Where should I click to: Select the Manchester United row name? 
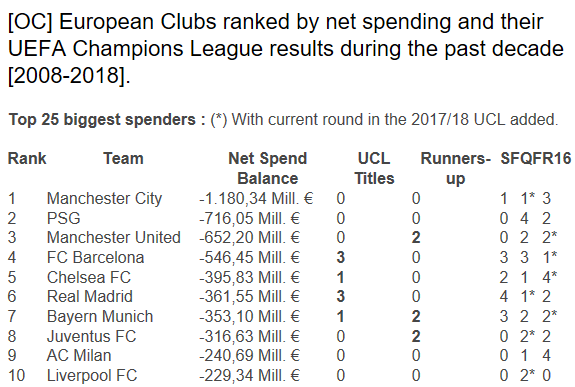114,238
